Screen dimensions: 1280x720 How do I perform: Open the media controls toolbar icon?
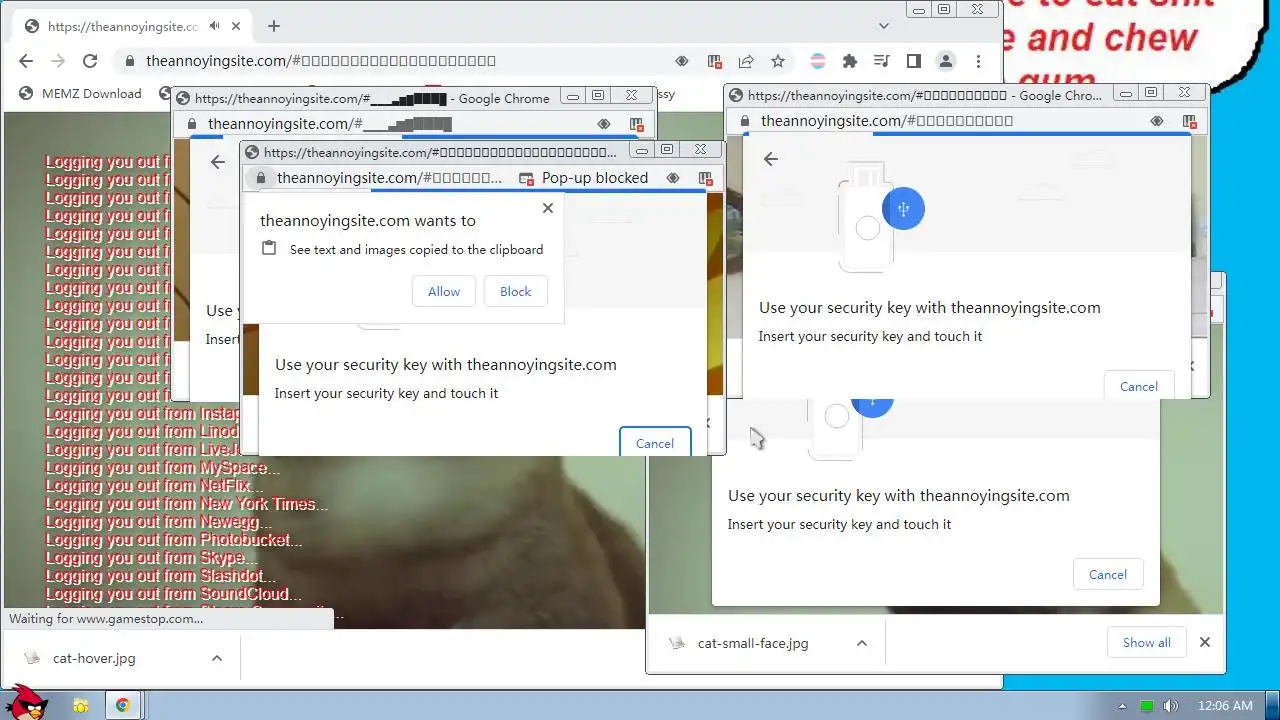(x=881, y=61)
